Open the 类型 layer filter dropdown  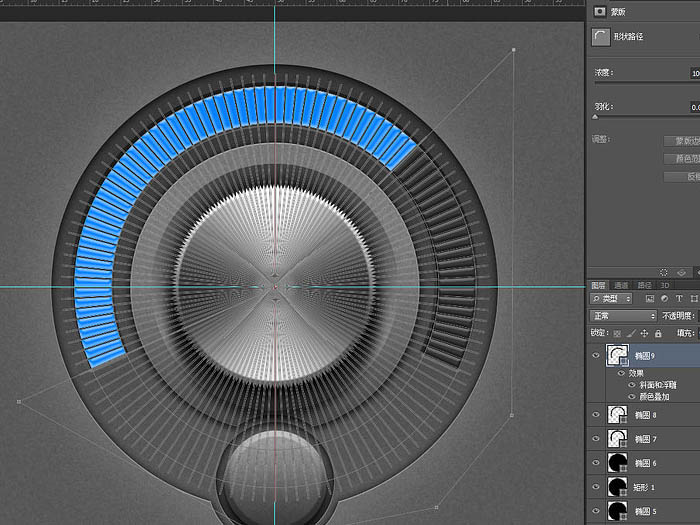(x=611, y=299)
